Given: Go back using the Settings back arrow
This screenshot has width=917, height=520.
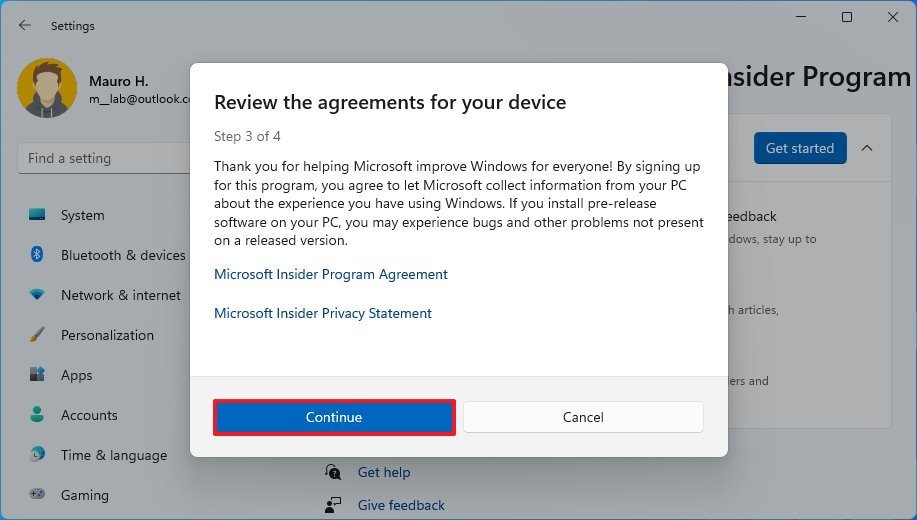Looking at the screenshot, I should click(x=25, y=25).
